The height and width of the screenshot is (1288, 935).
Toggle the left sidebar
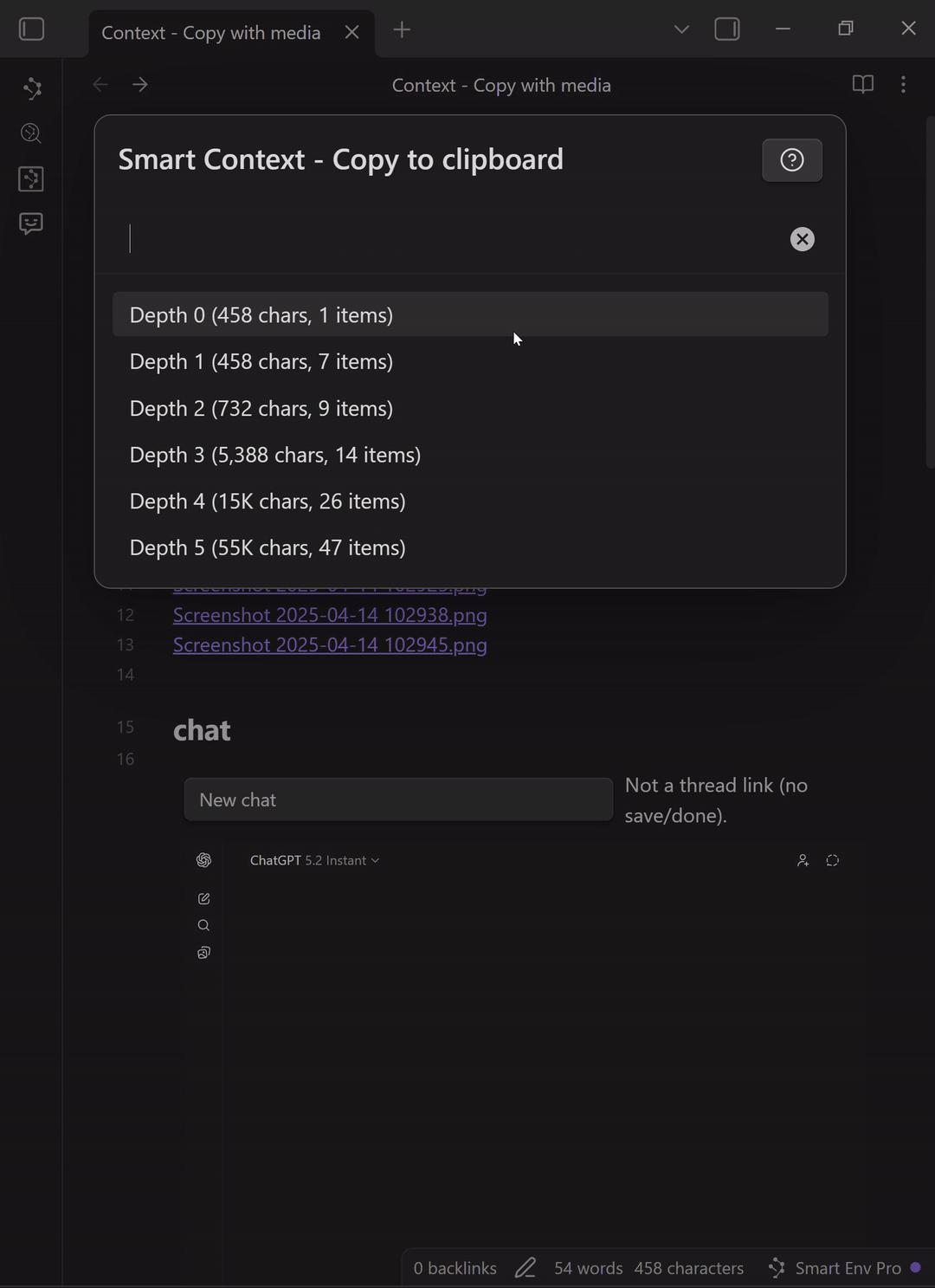pos(32,29)
